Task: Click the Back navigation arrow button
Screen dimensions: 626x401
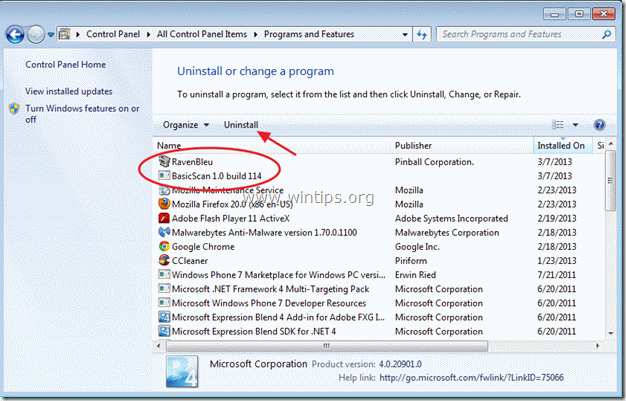Action: pos(15,35)
